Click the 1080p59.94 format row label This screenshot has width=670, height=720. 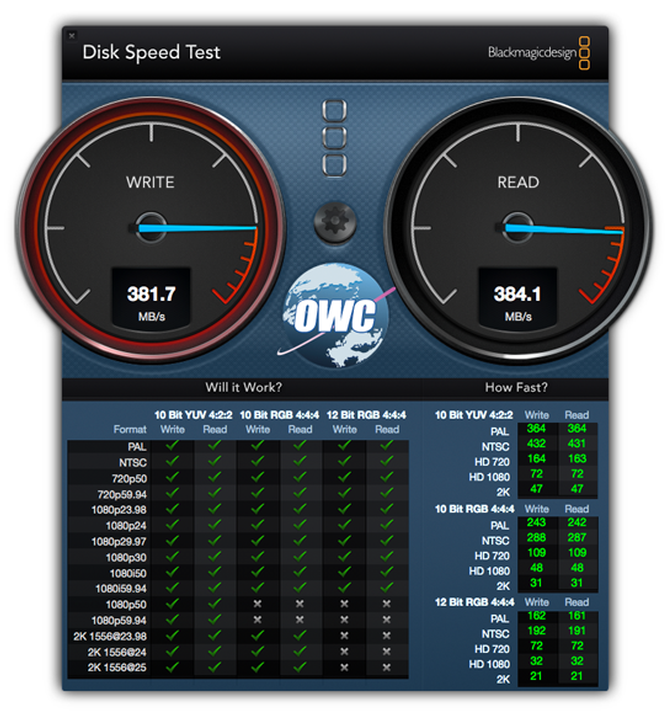click(123, 620)
